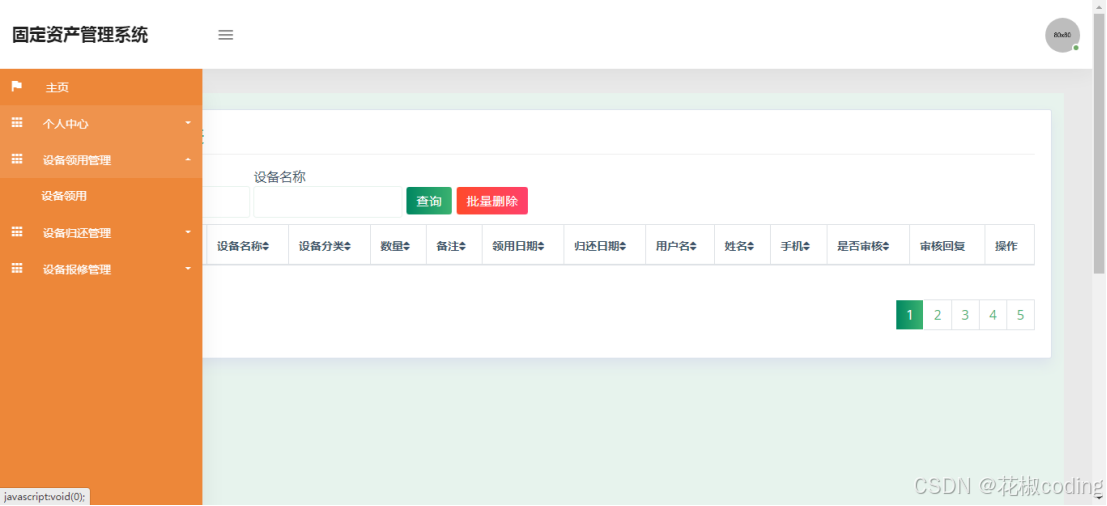Viewport: 1107px width, 506px height.
Task: Expand 设备归还管理 dropdown arrow
Action: click(x=188, y=231)
